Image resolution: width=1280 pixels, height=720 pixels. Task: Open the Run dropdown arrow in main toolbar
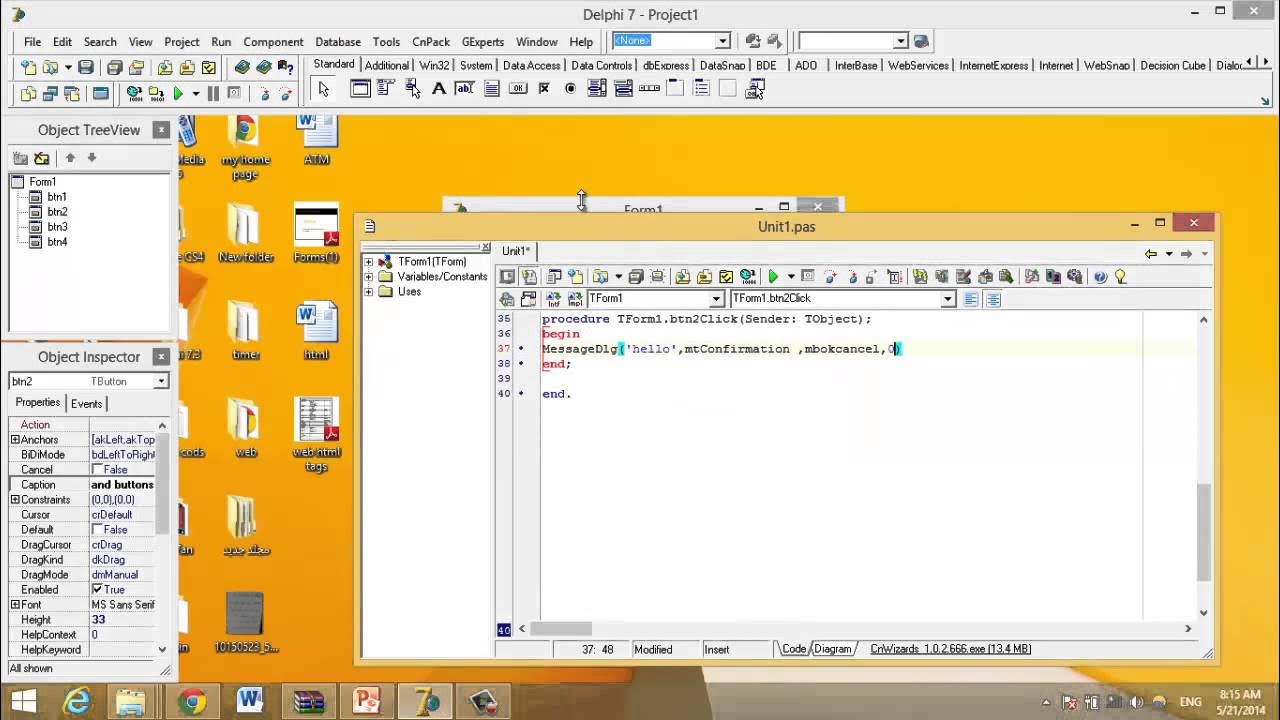pos(195,93)
